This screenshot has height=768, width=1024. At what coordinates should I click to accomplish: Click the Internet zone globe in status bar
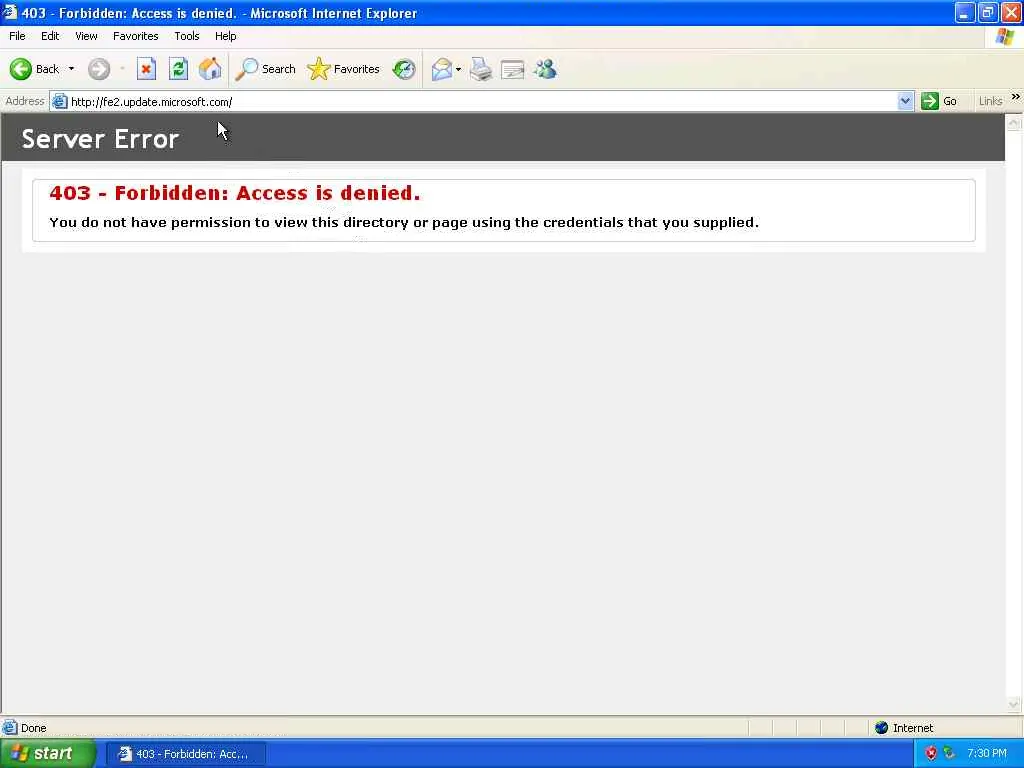(882, 728)
